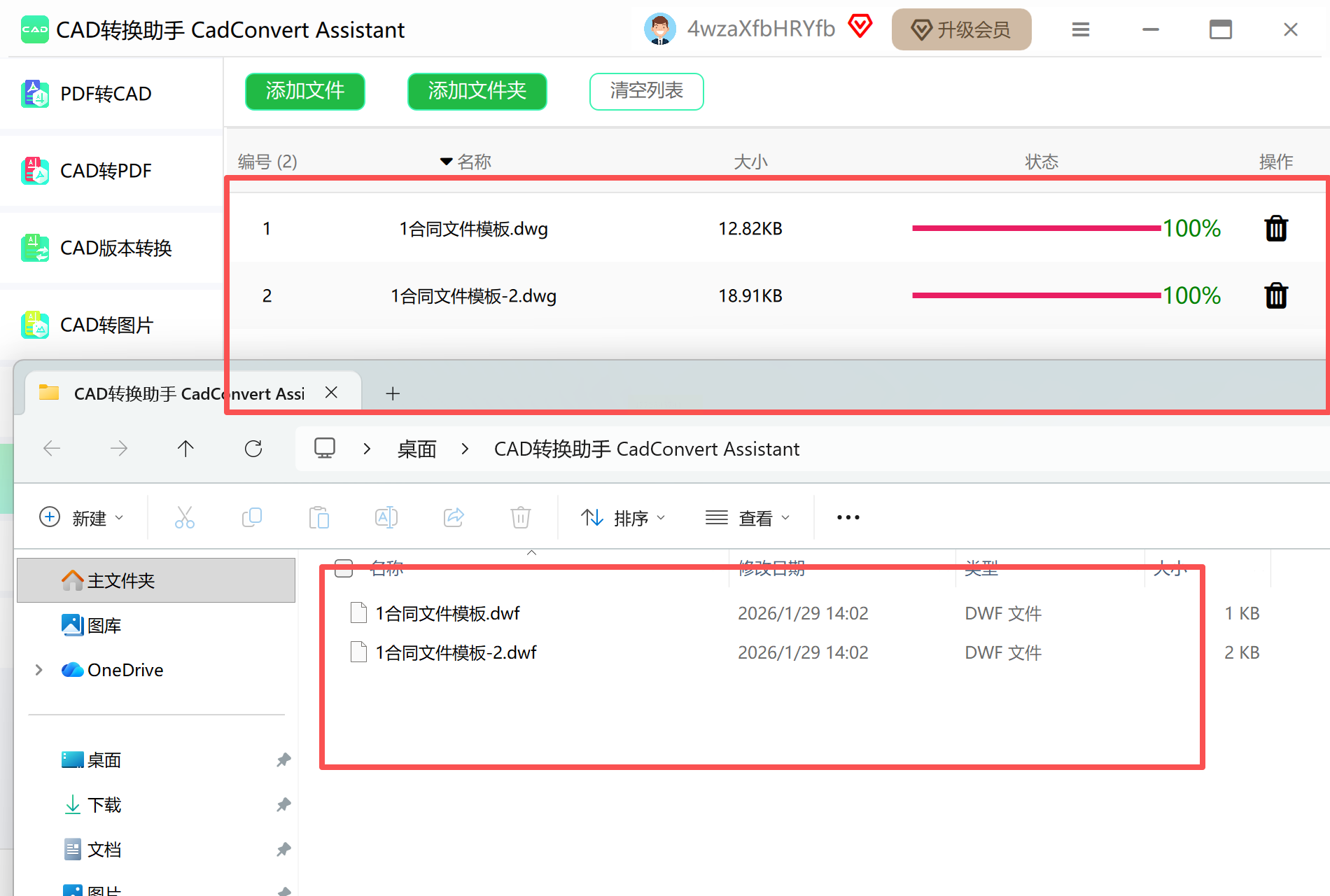Select CAD版本转换 in the sidebar
Screen dimensions: 1330x896
(105, 248)
